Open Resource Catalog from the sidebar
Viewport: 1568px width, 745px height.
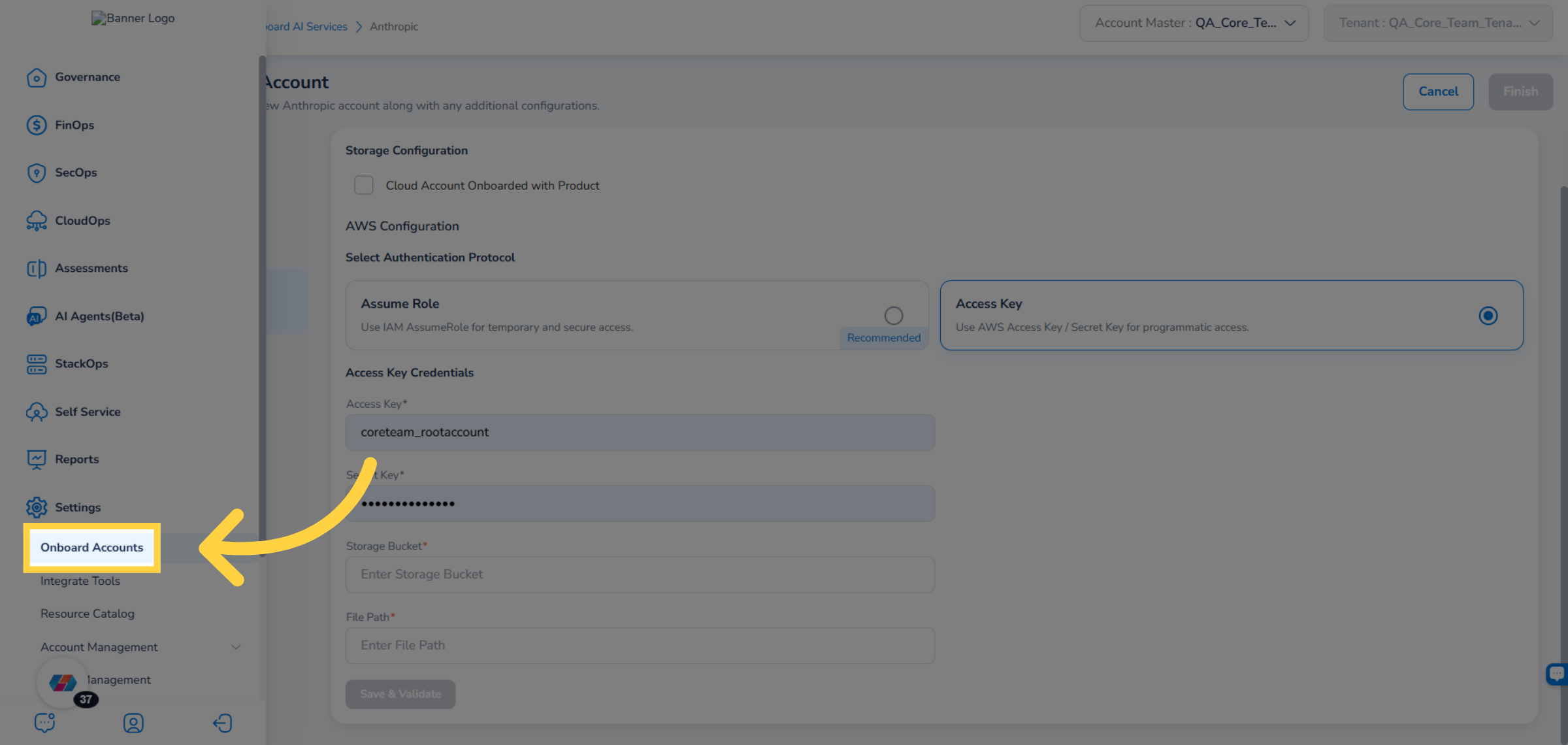pyautogui.click(x=87, y=614)
